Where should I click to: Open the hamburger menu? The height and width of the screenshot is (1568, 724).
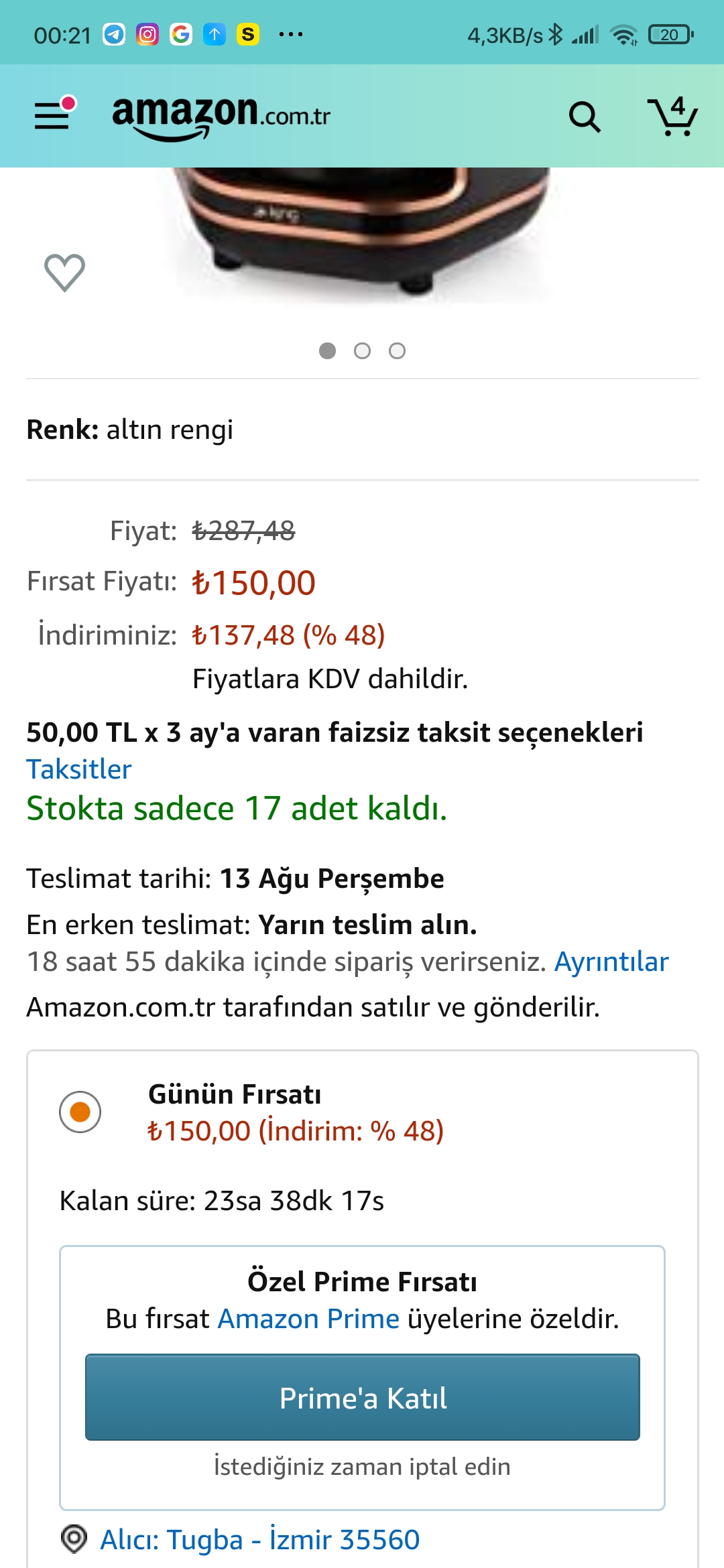tap(54, 115)
